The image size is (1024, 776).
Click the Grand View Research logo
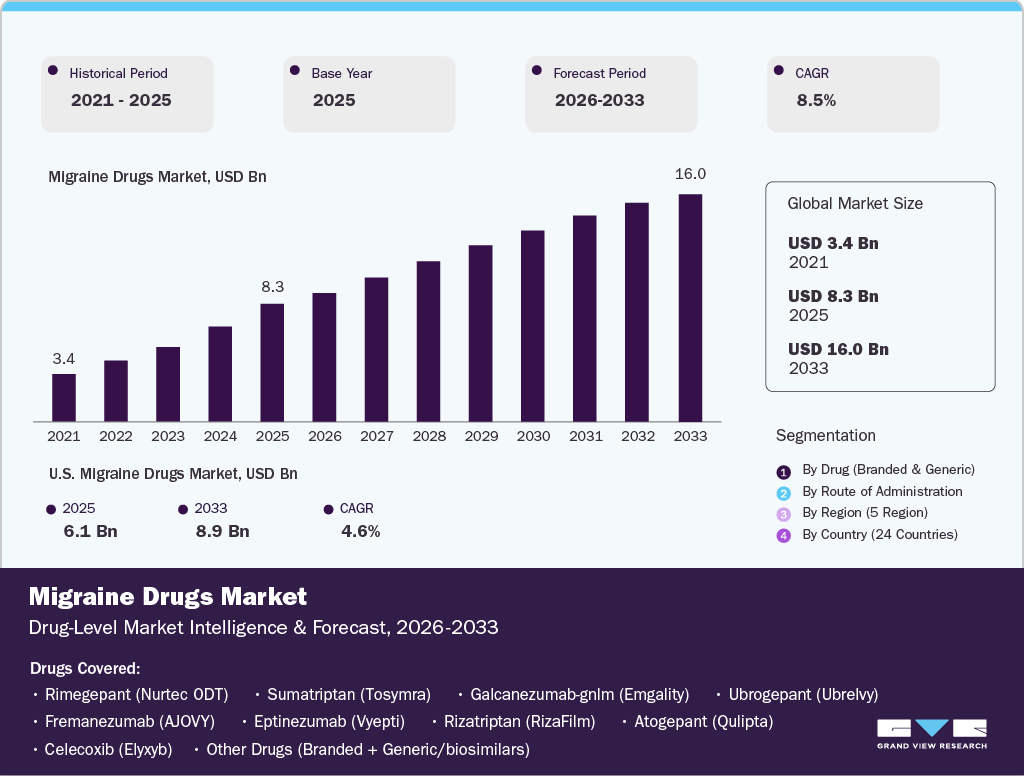pos(932,734)
